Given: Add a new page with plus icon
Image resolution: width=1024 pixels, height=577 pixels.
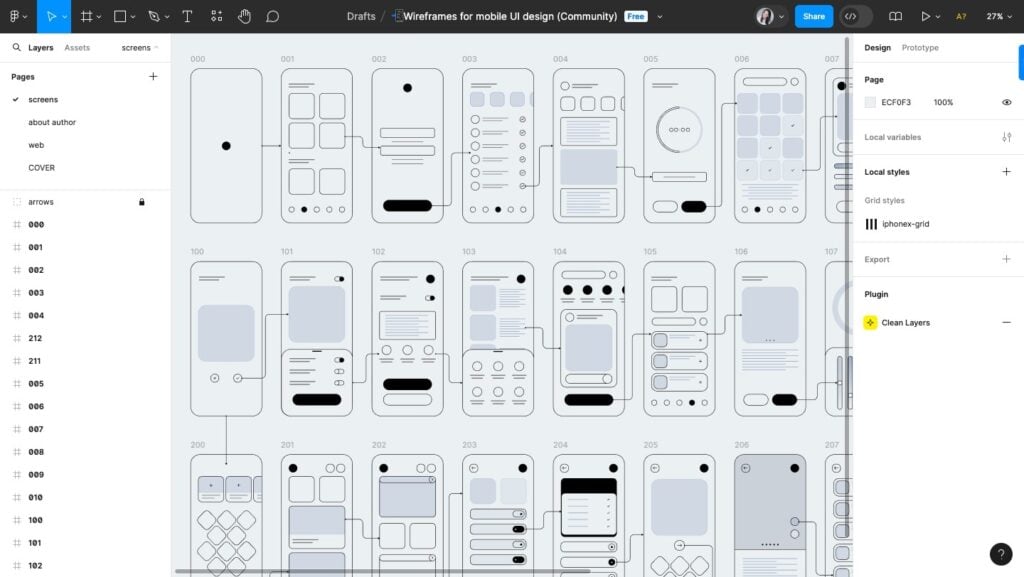Looking at the screenshot, I should tap(153, 76).
